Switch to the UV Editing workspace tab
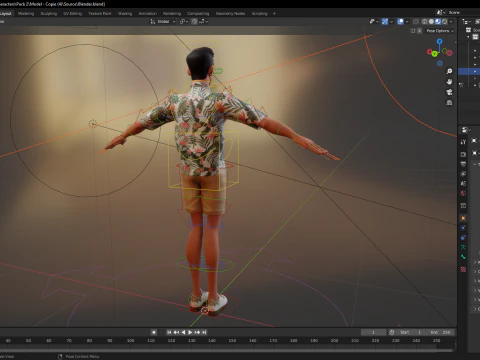 [73, 14]
